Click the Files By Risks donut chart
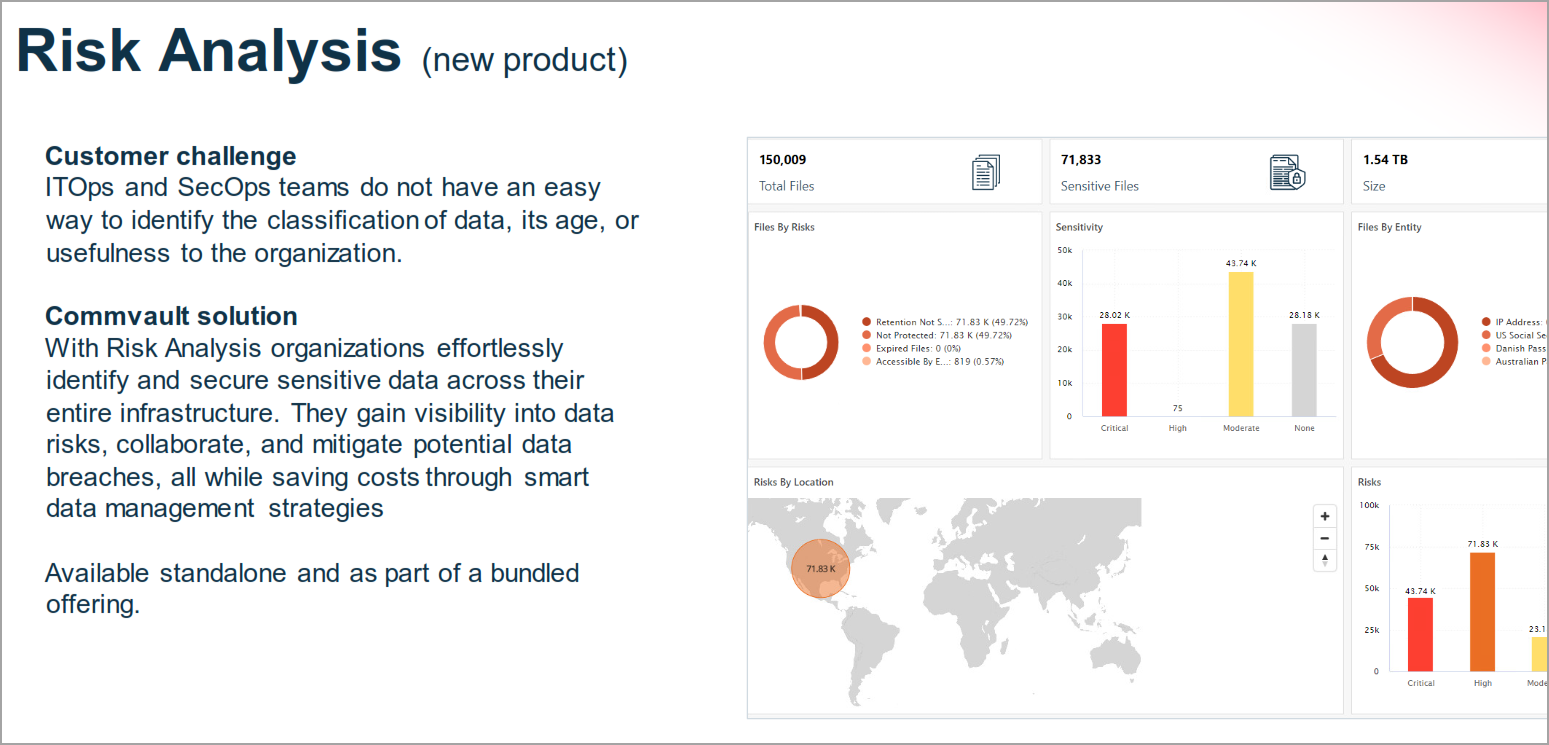The image size is (1549, 745). pos(801,341)
